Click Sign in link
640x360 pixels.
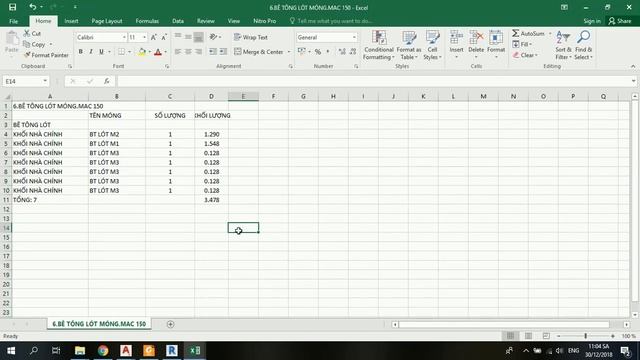click(592, 21)
